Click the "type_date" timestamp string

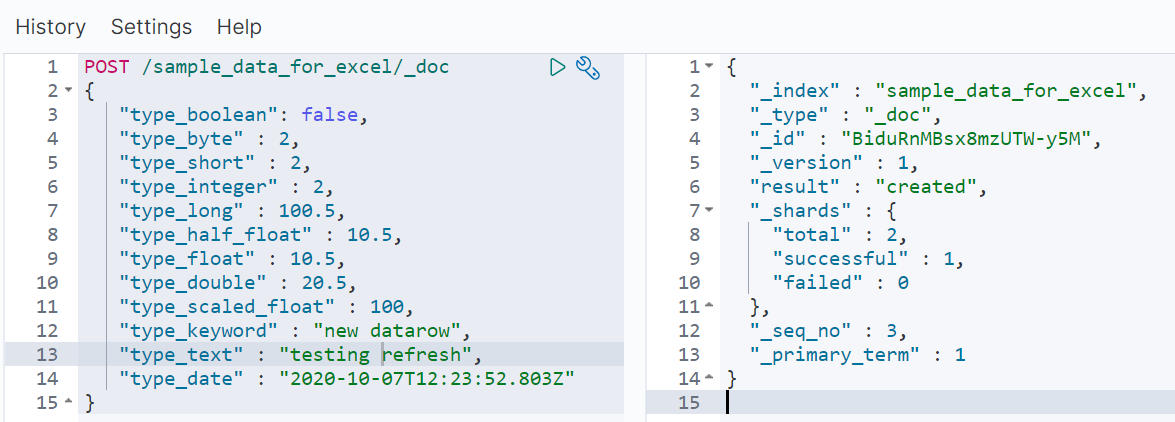426,379
